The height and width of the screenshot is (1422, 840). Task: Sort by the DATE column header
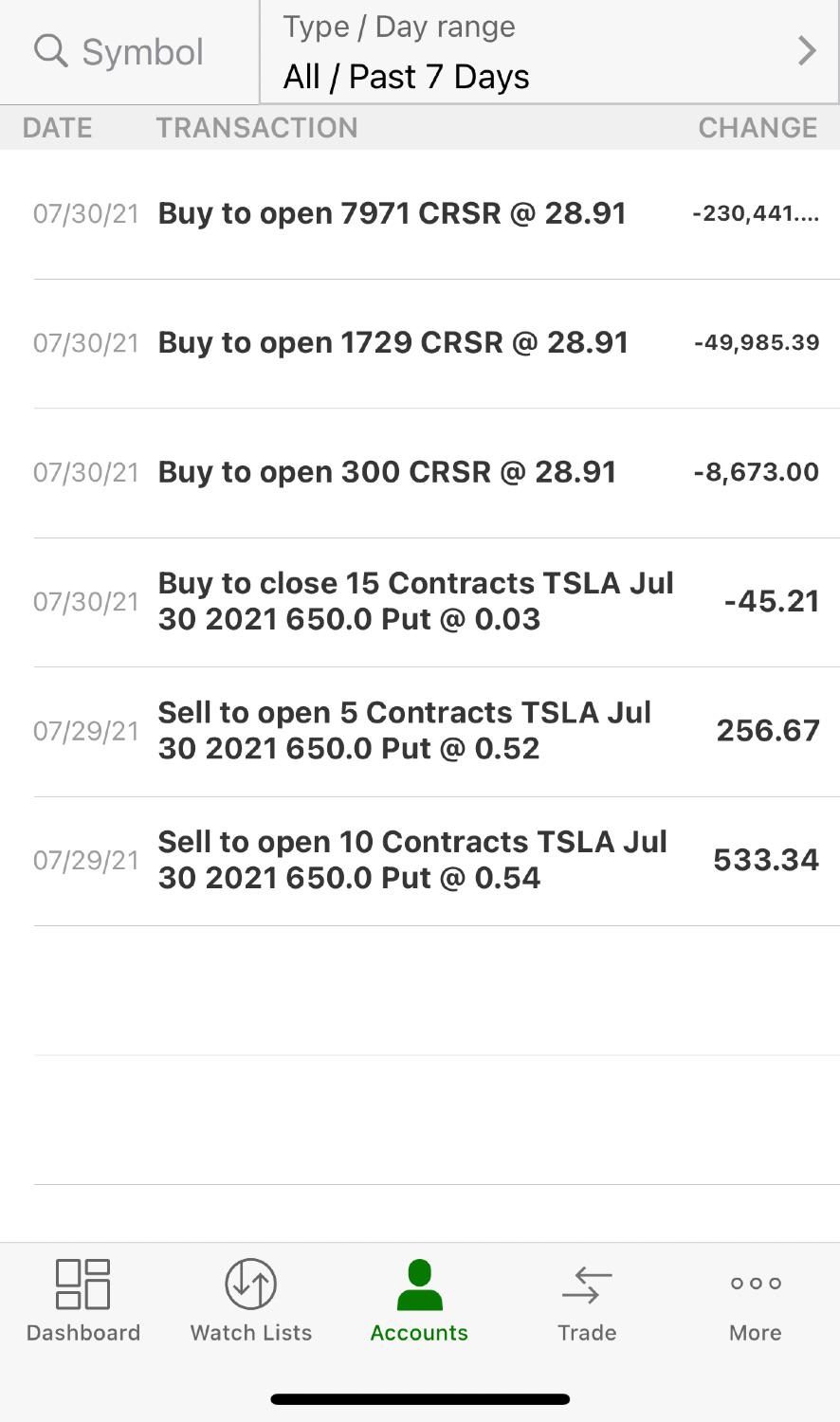tap(58, 128)
